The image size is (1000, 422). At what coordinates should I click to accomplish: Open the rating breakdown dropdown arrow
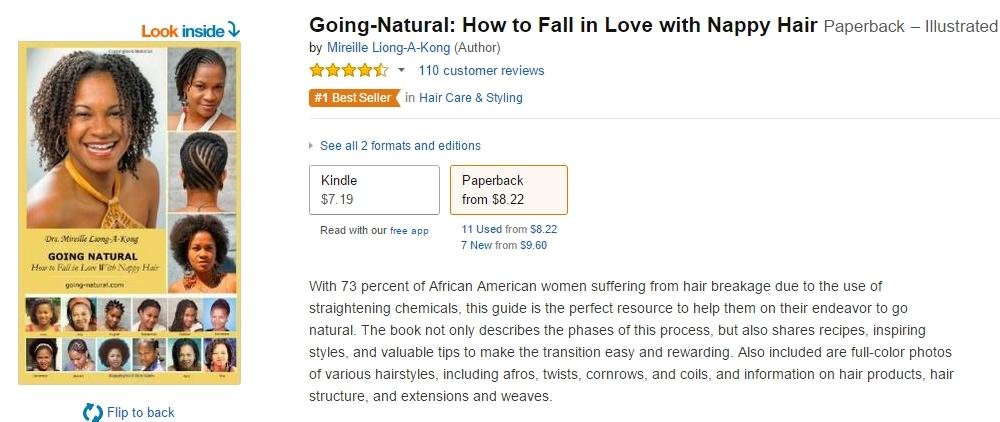(401, 71)
